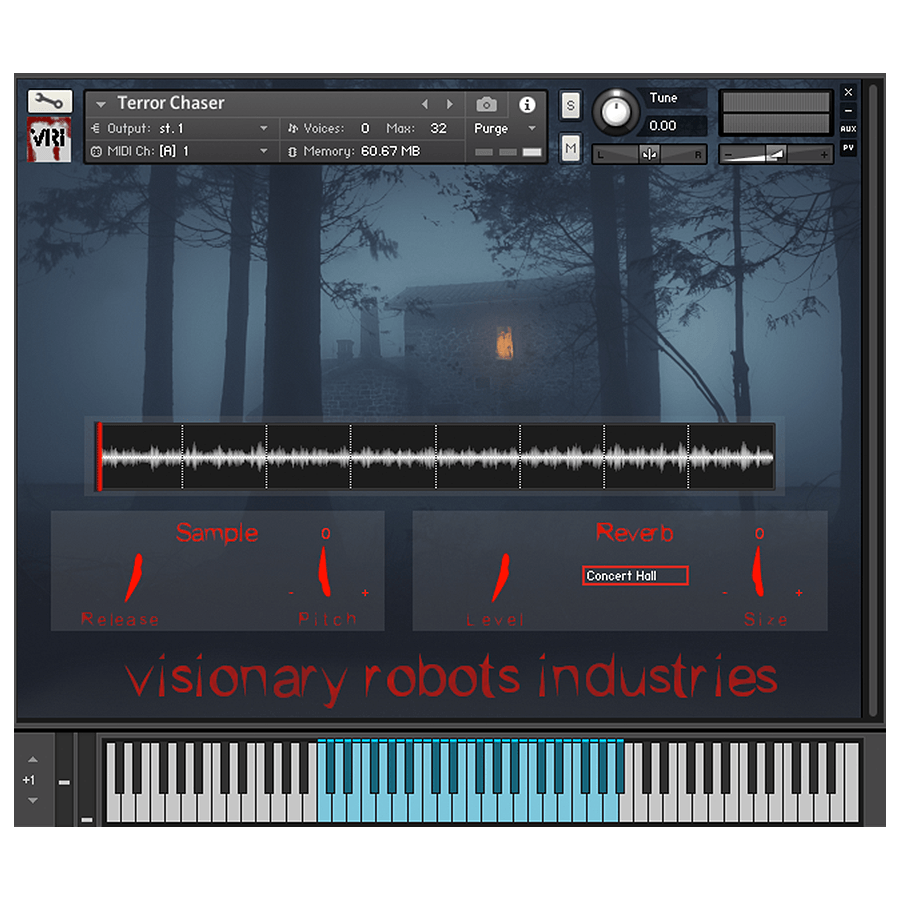Click the keyboard octave up arrow

coord(32,760)
